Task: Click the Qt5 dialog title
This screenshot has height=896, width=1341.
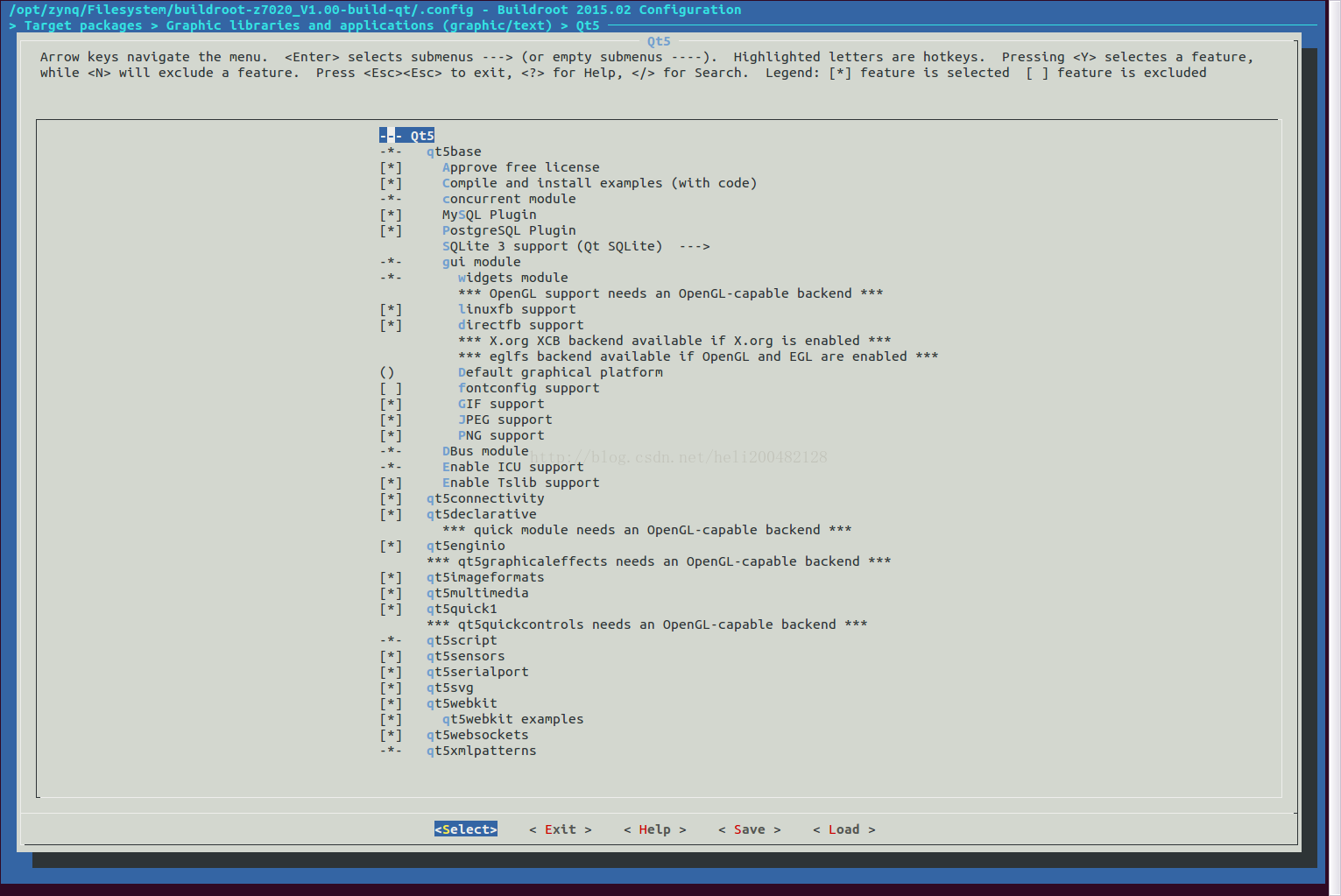Action: 659,41
